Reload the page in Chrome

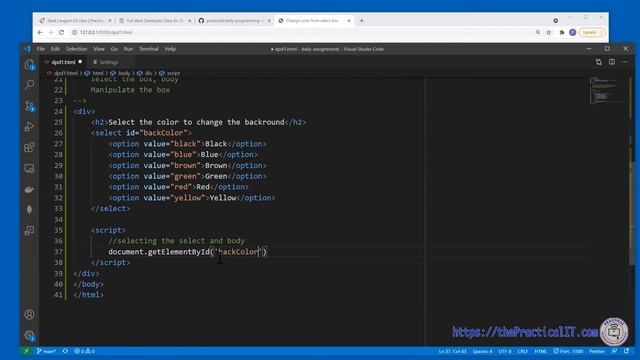pos(61,32)
